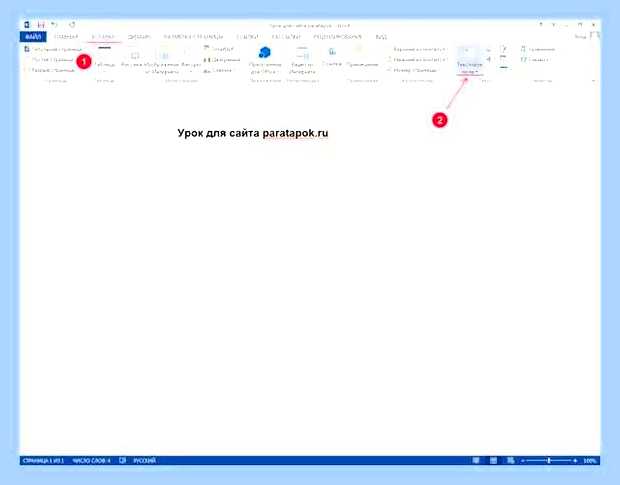Expand the Table (Таблица) dropdown
Viewport: 620px width, 485px height.
105,59
